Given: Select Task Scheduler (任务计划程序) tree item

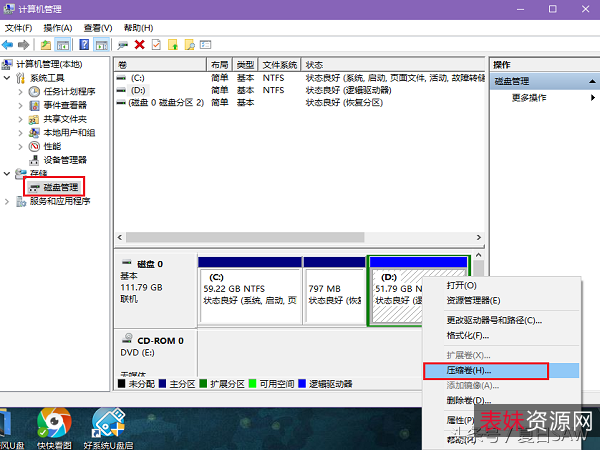Looking at the screenshot, I should point(69,91).
